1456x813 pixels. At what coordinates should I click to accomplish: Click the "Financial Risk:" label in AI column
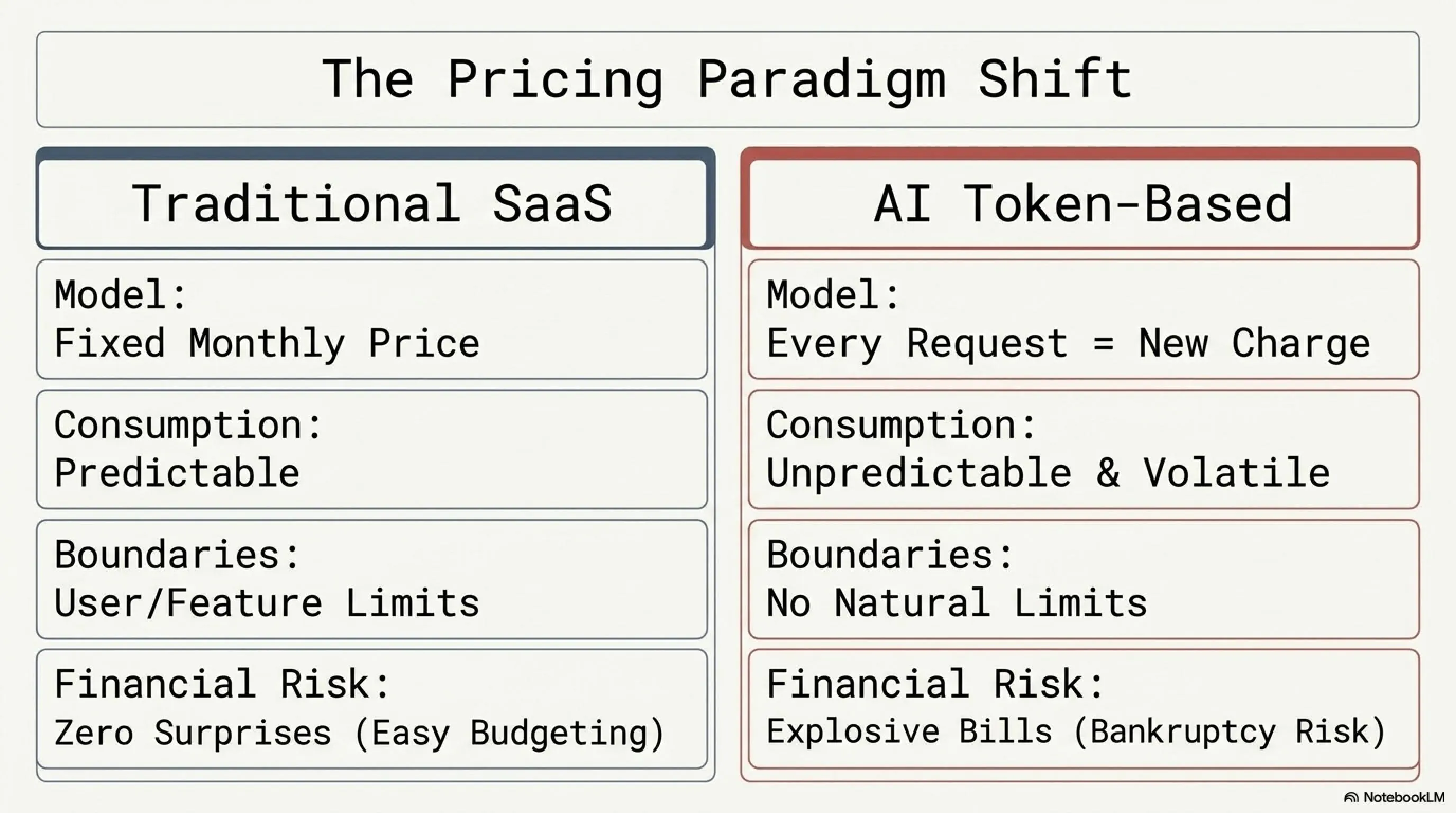coord(935,684)
